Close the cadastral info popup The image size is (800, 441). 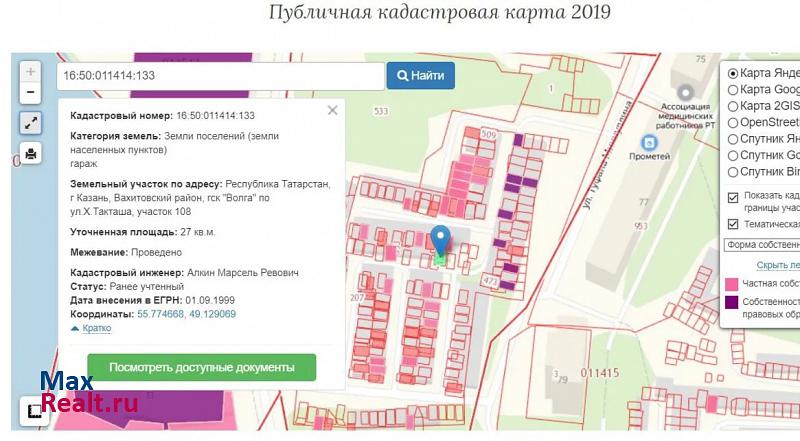332,110
